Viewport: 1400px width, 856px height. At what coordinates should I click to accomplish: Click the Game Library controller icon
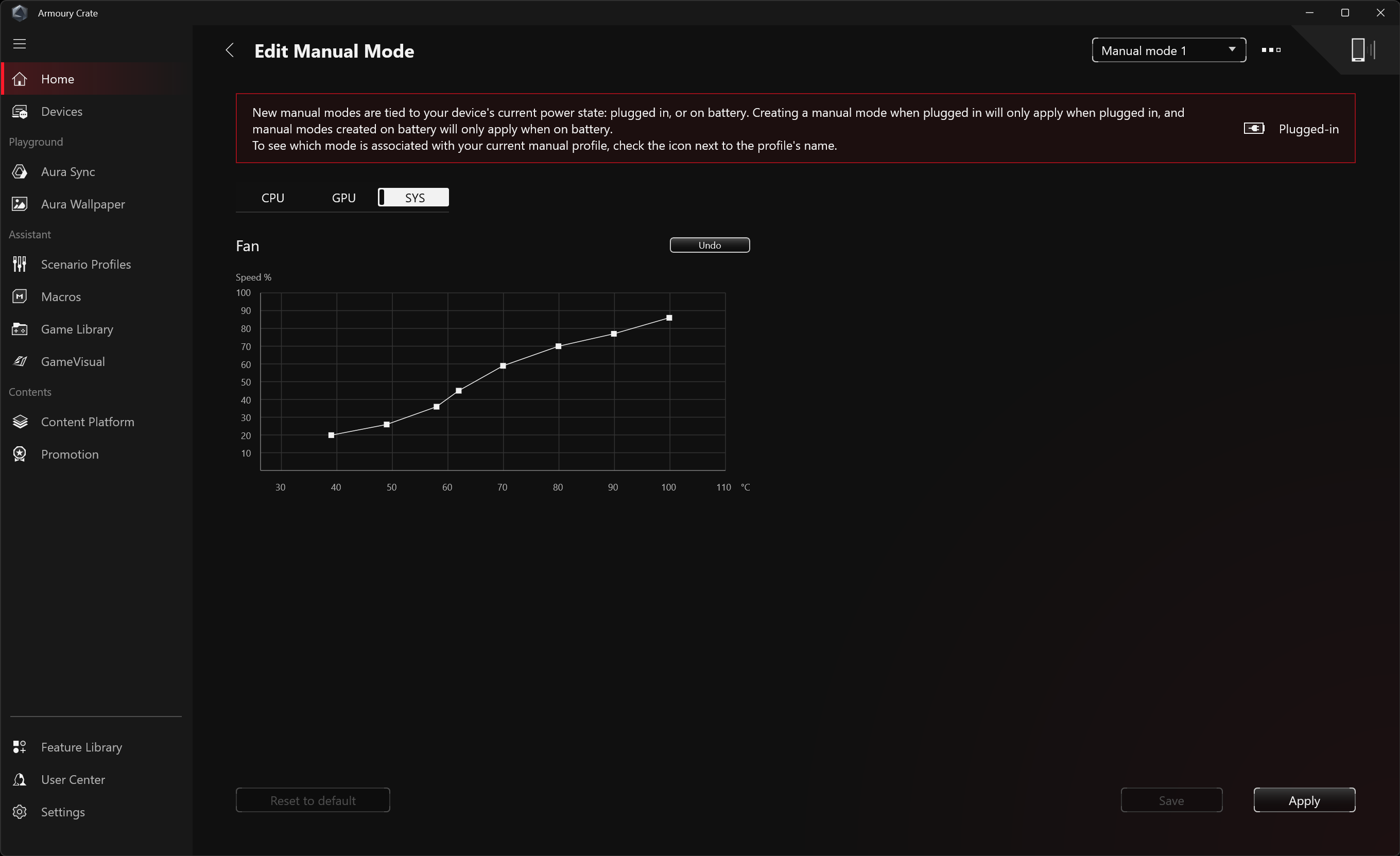click(20, 329)
